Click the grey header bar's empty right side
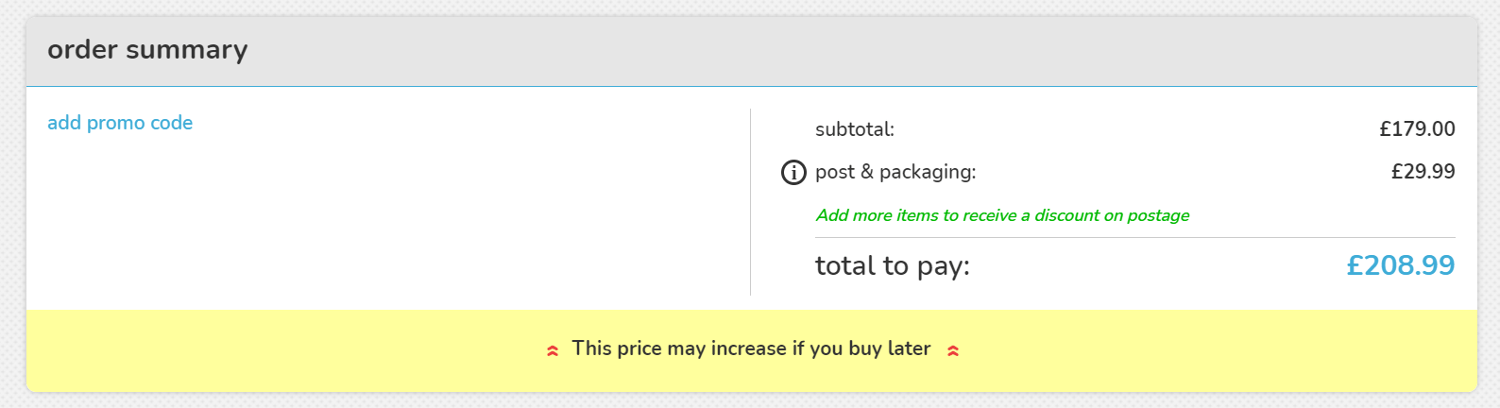Viewport: 1500px width, 408px height. point(1100,50)
